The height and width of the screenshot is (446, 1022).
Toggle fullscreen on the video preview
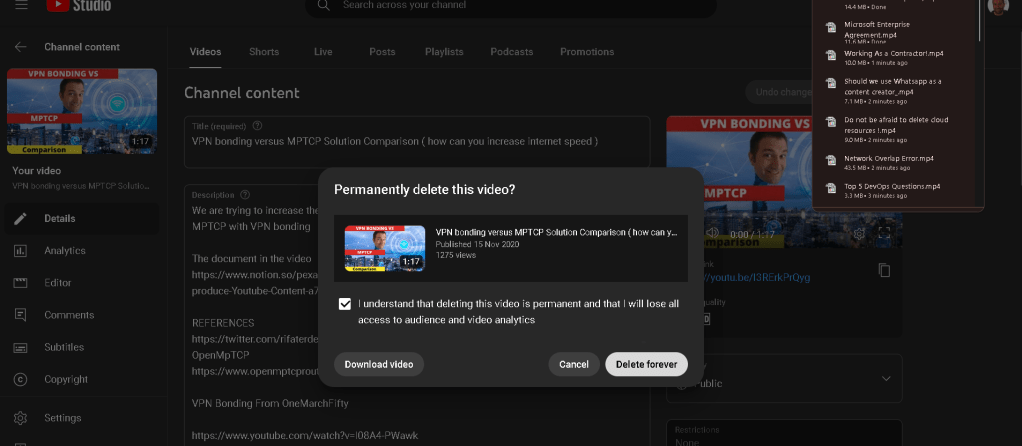tap(884, 233)
